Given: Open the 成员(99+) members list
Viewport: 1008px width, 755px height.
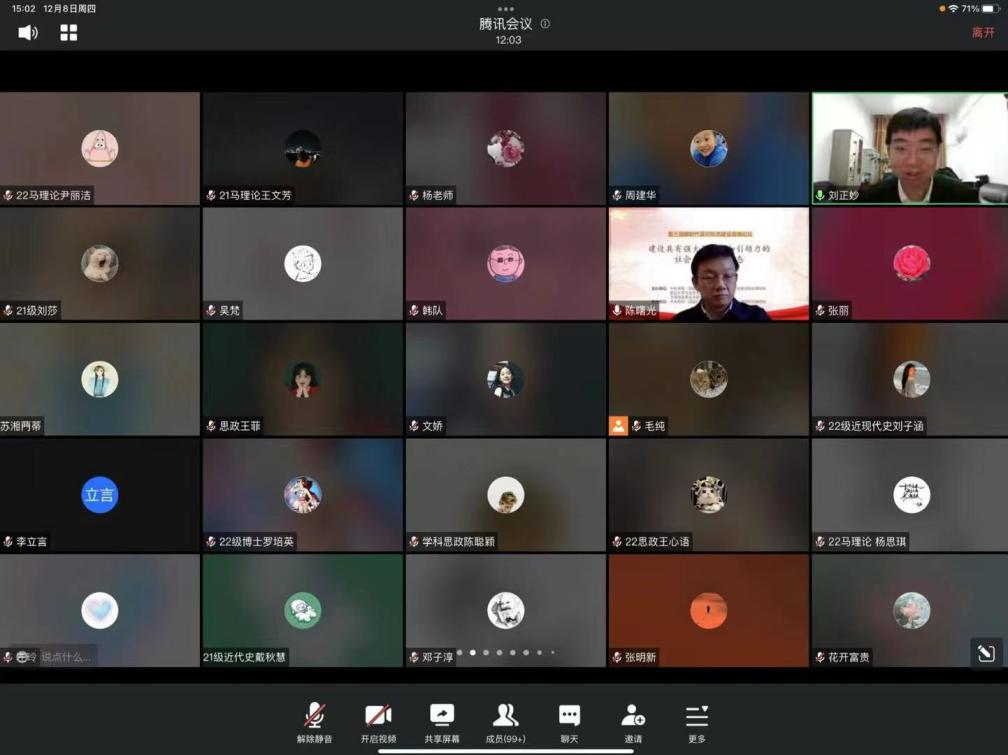Looking at the screenshot, I should tap(506, 722).
